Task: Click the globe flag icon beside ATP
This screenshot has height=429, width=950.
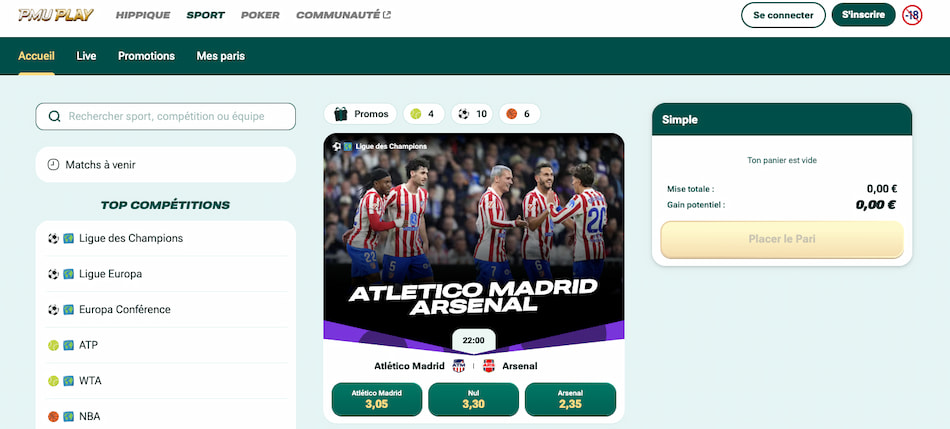Action: click(68, 345)
